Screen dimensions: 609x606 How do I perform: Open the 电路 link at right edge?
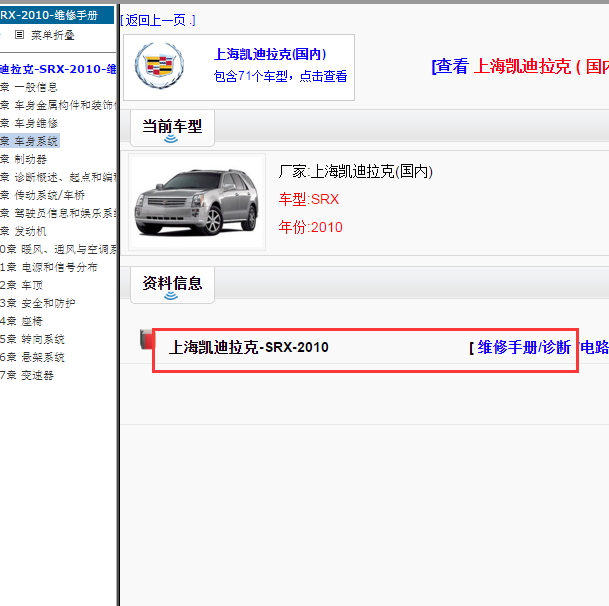pos(595,347)
